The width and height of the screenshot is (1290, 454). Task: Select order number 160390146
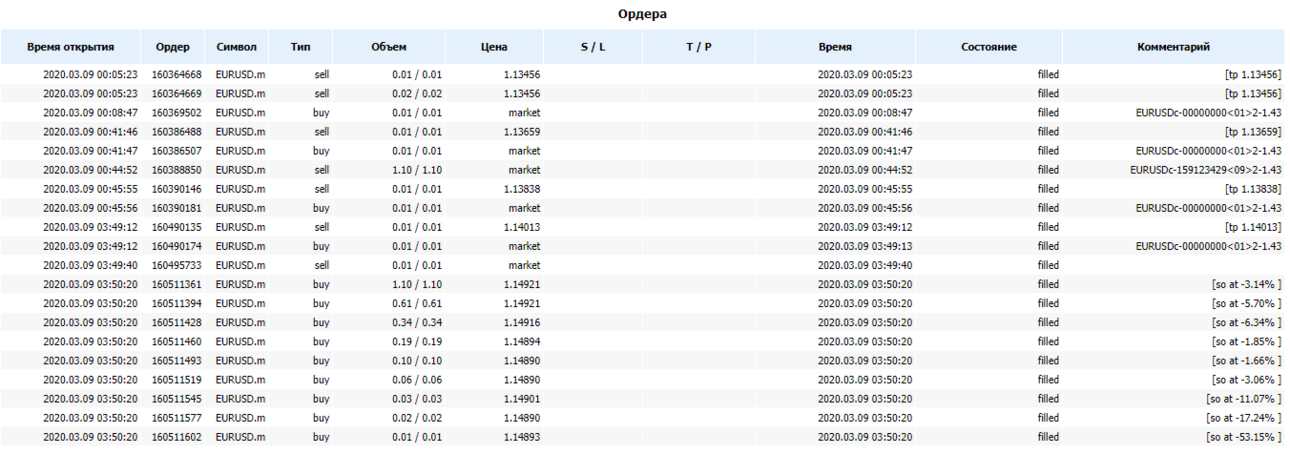(176, 189)
